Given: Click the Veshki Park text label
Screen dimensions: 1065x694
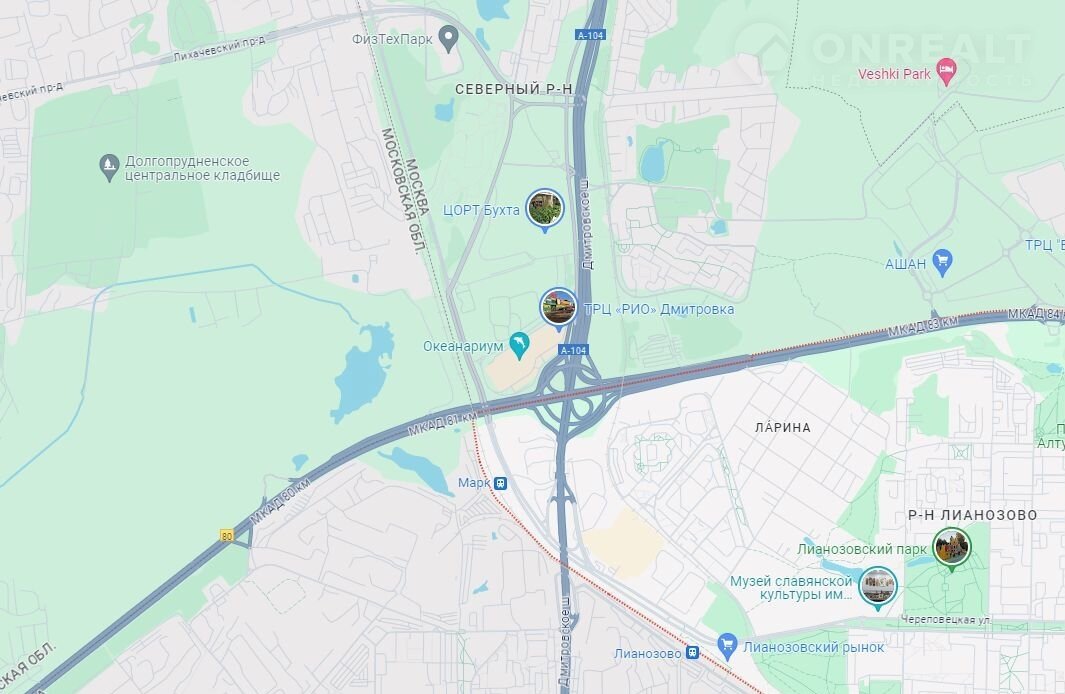Looking at the screenshot, I should pos(894,73).
